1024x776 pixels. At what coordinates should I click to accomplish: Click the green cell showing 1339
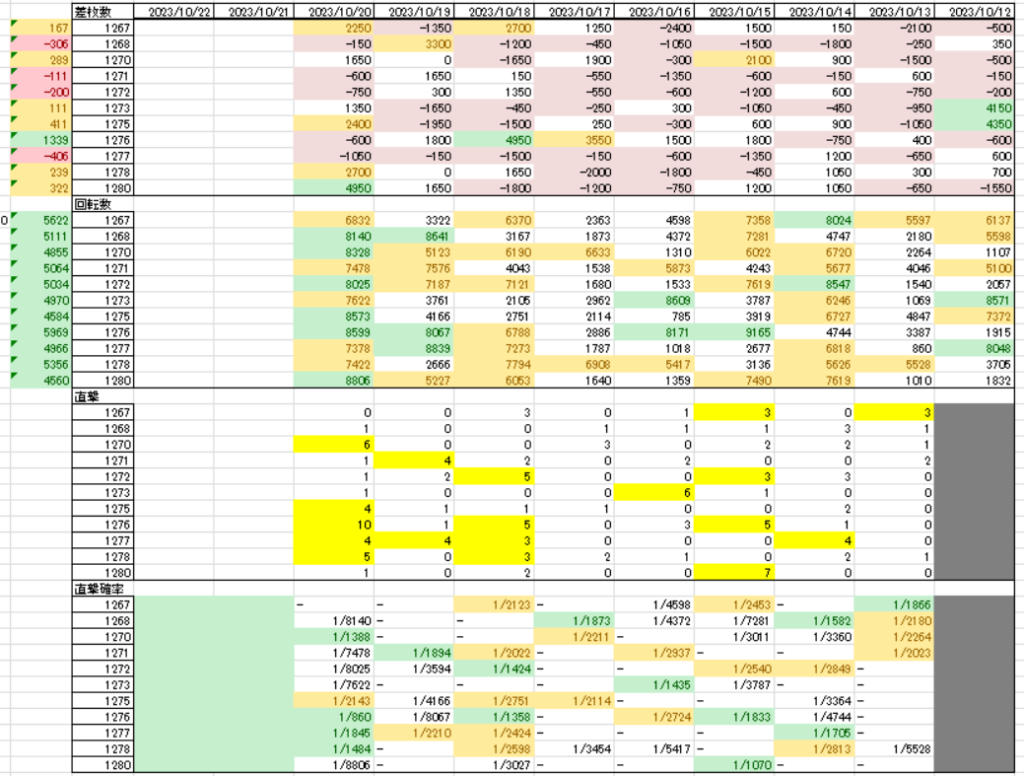(x=40, y=140)
